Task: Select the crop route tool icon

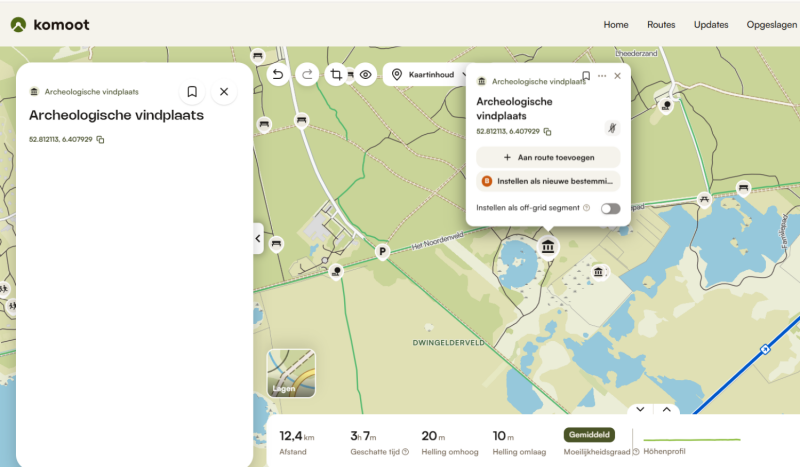Action: [336, 75]
